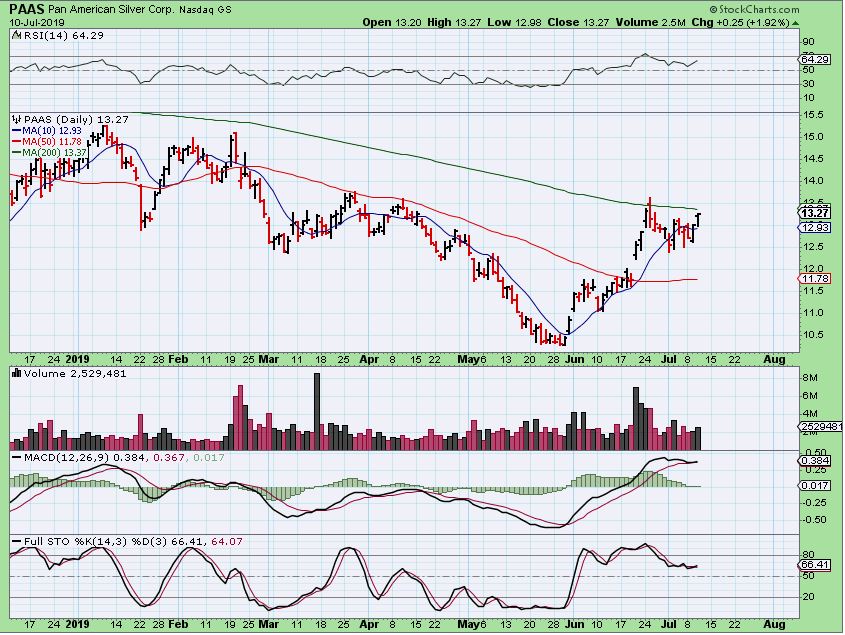Click the Volume 2.5M value in header
This screenshot has width=845, height=635.
pos(650,22)
